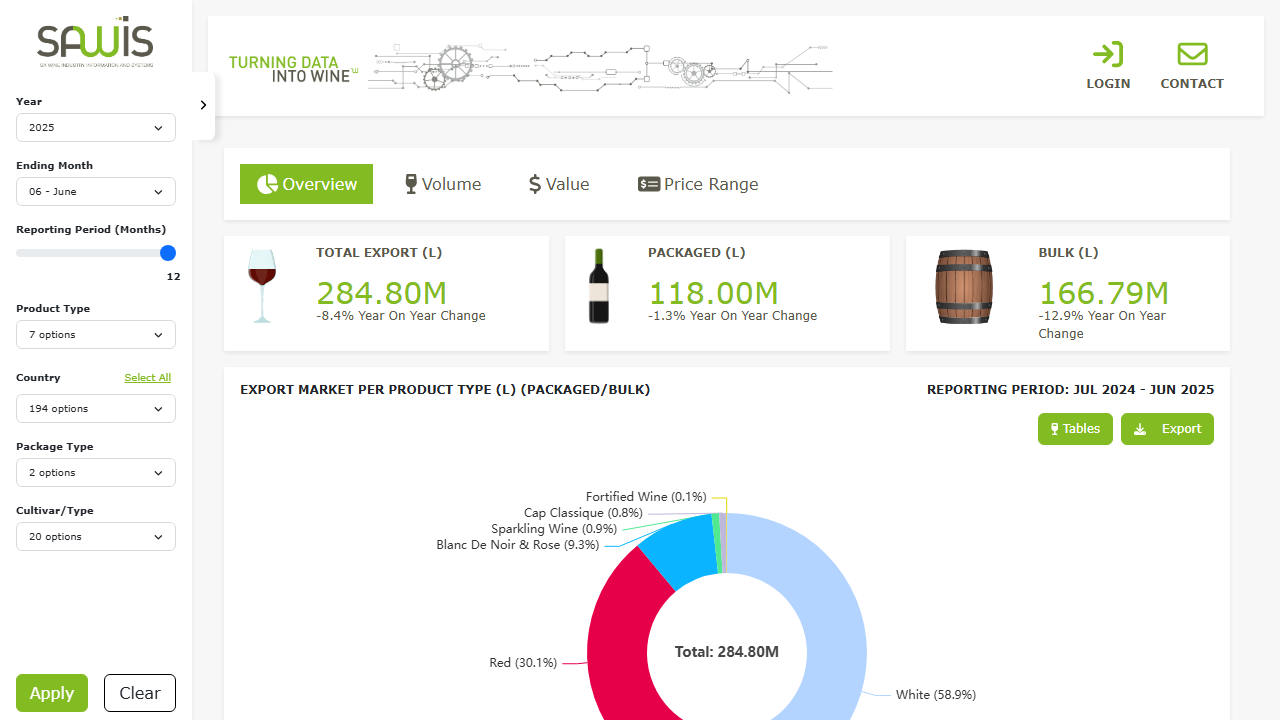Click the SAWIS logo
The width and height of the screenshot is (1280, 720).
(96, 41)
